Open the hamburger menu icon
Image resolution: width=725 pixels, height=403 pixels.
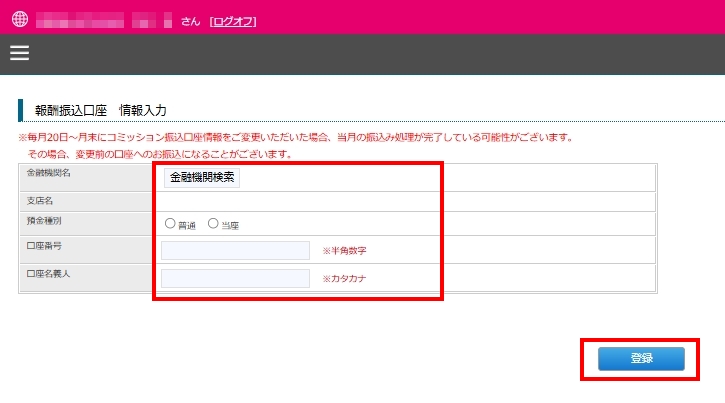[19, 53]
